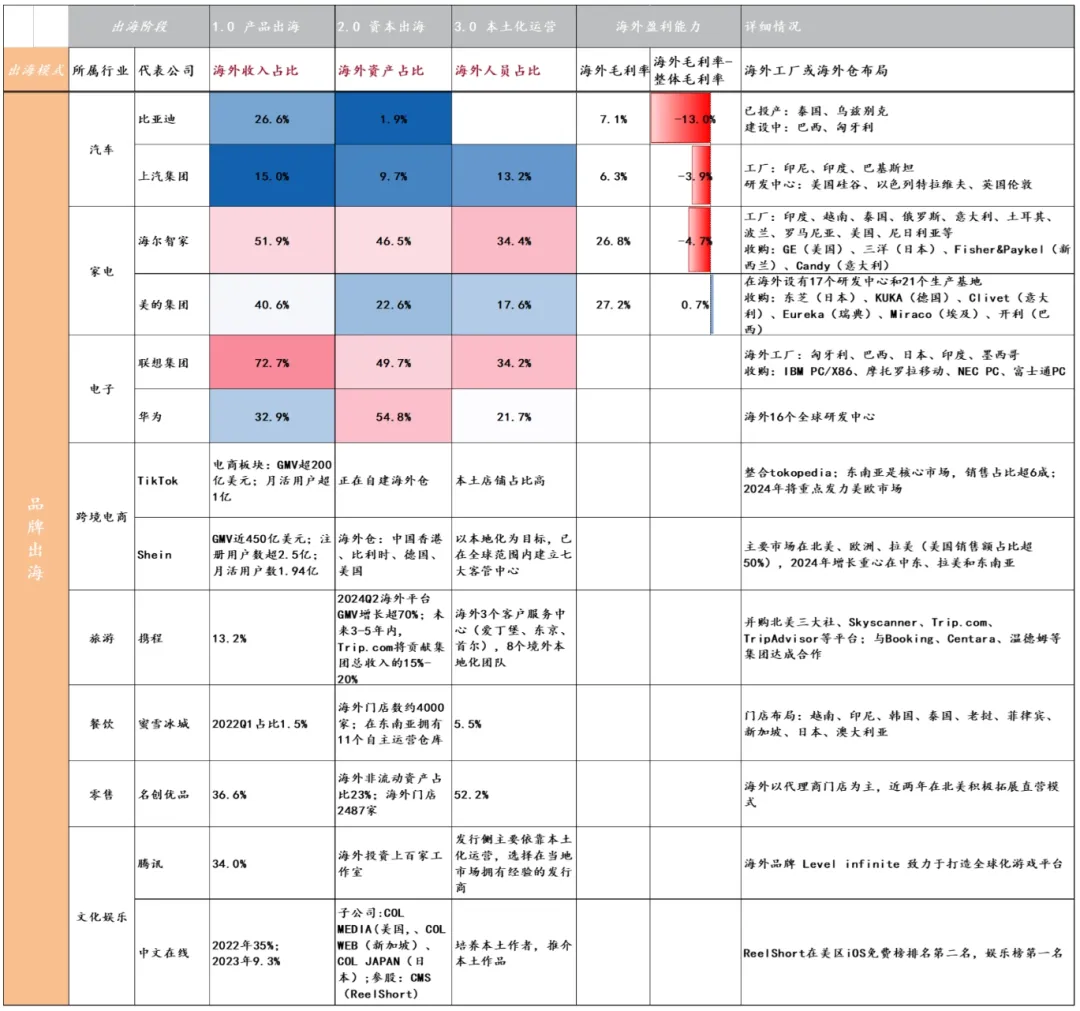This screenshot has width=1080, height=1011.
Task: Select the 海外毛利率 column header
Action: click(613, 70)
